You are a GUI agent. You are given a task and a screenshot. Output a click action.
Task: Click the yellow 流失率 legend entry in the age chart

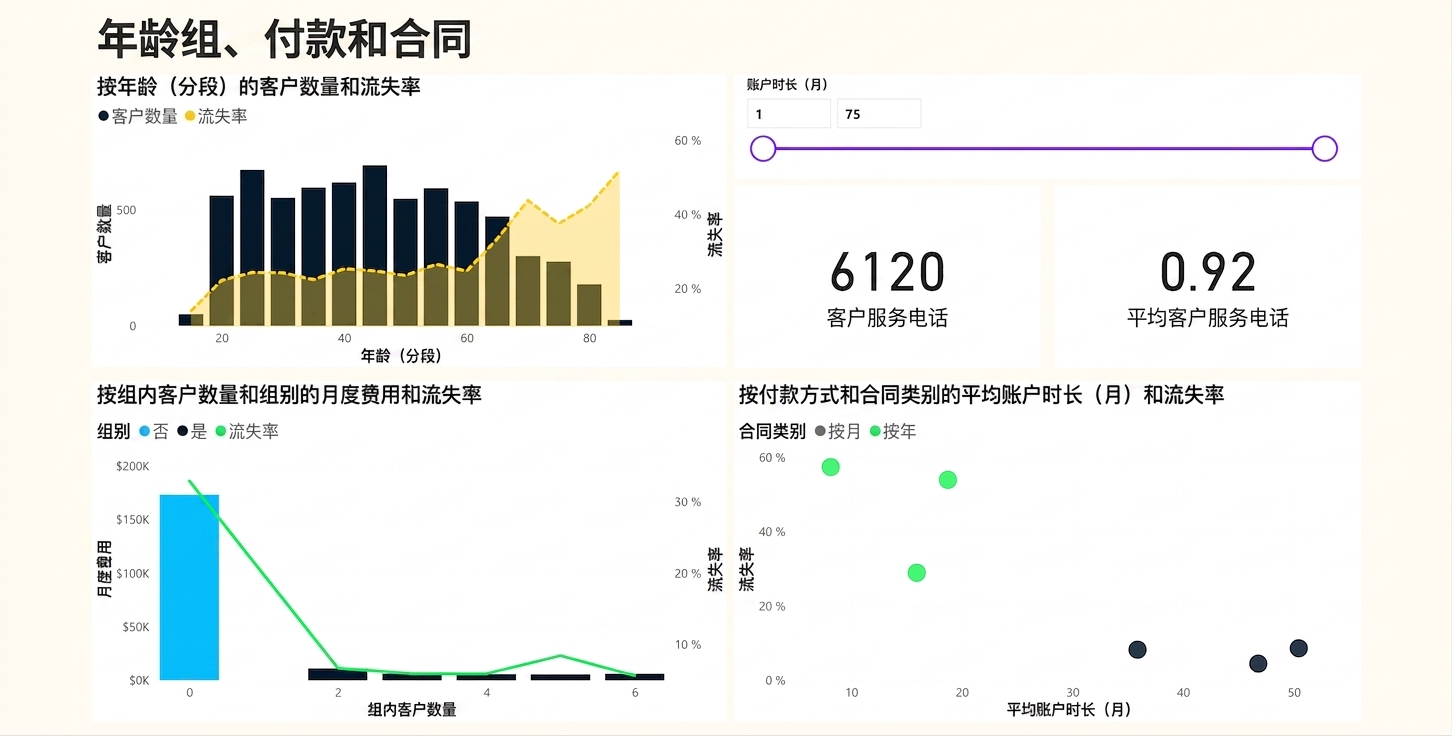[216, 116]
